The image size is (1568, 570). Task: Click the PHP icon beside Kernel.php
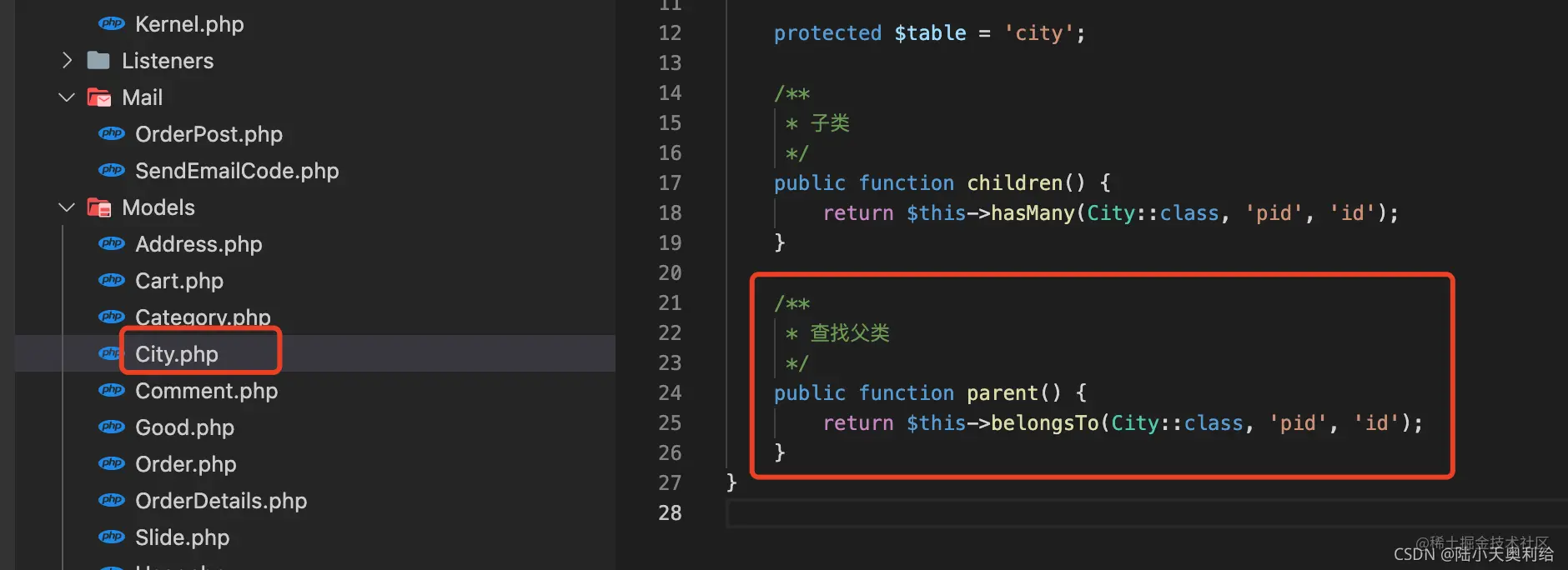point(112,23)
